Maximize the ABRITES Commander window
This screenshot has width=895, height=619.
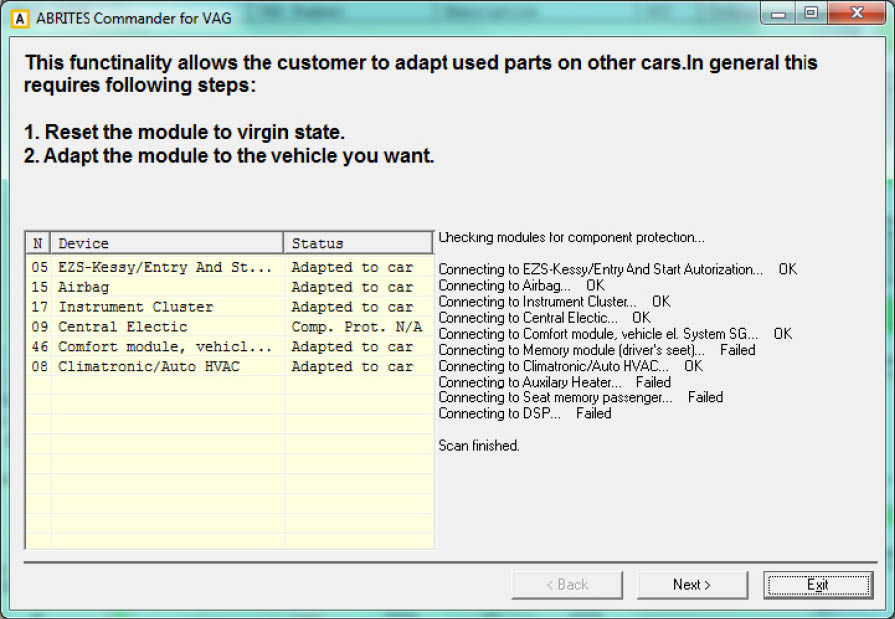pyautogui.click(x=811, y=13)
